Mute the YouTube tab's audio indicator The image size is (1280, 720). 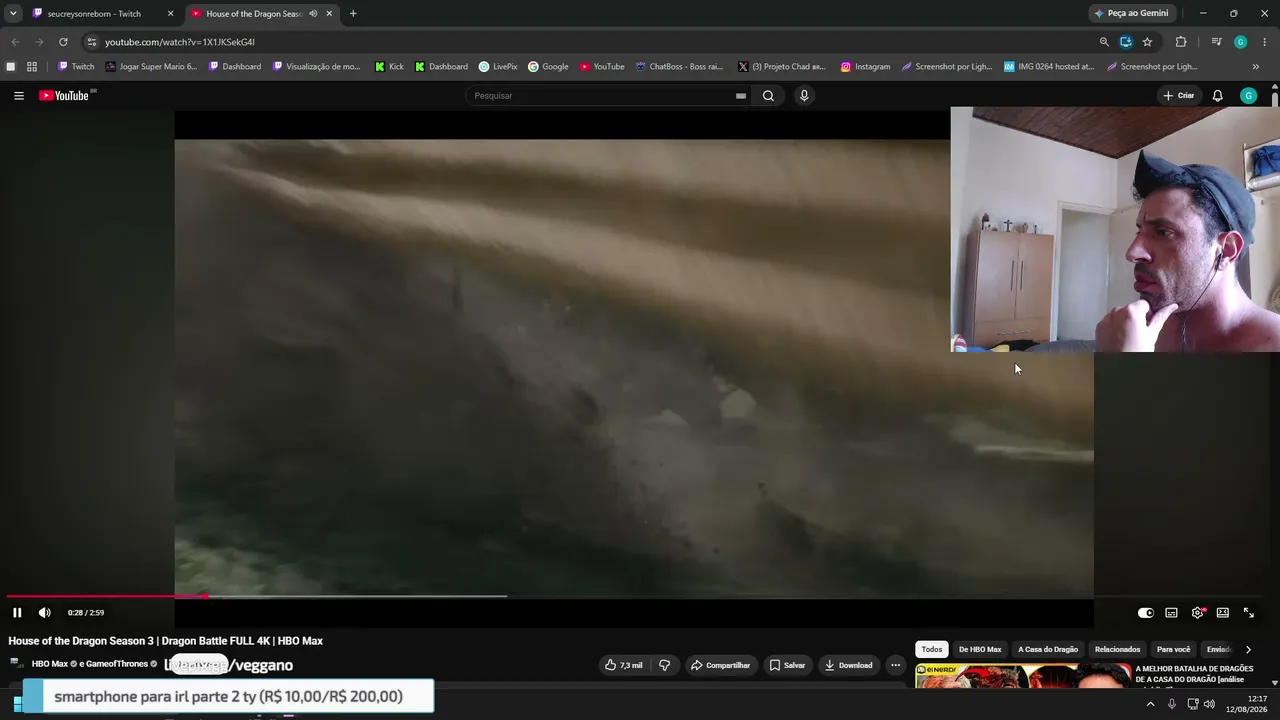pyautogui.click(x=313, y=14)
